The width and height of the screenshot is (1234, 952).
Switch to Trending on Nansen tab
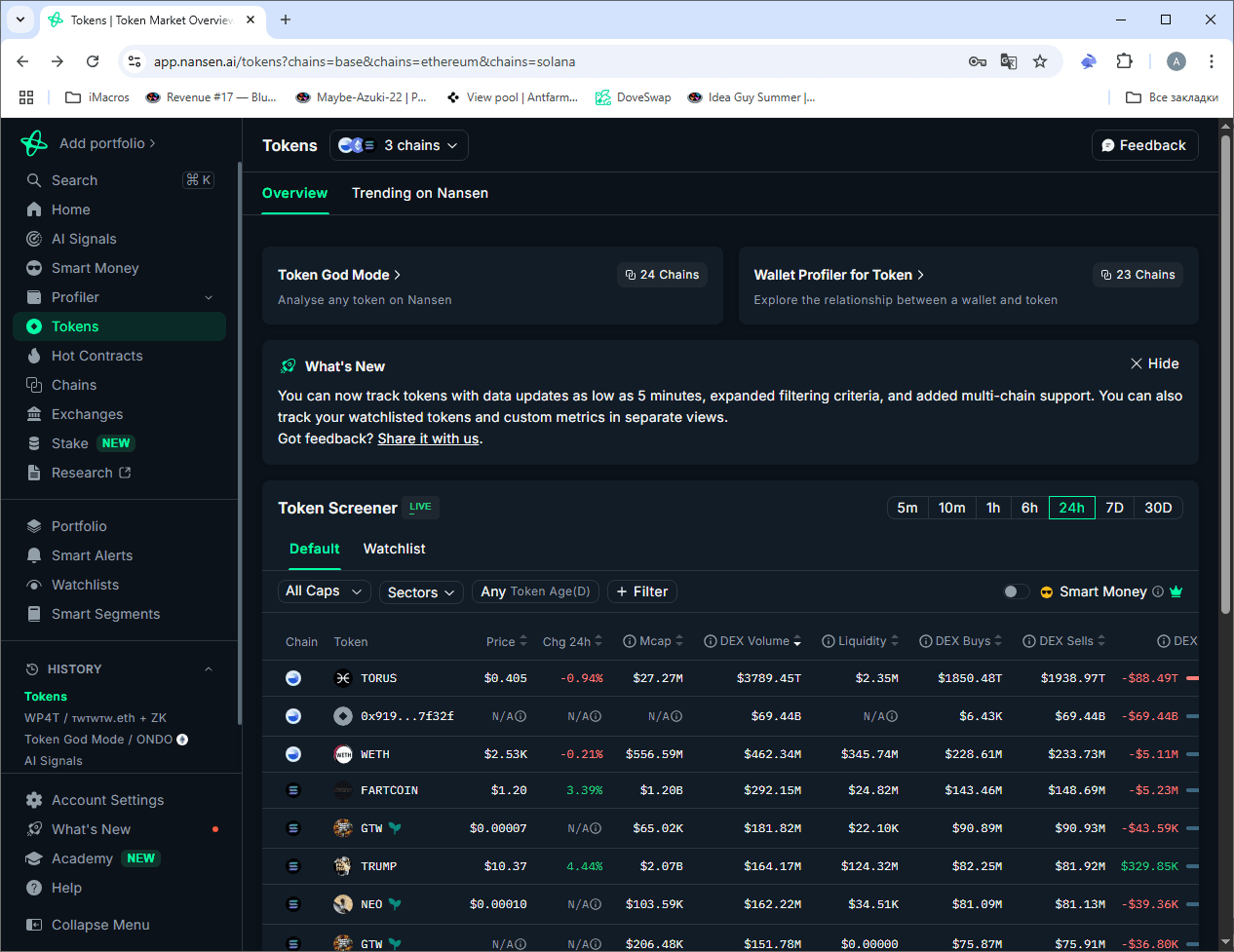point(420,193)
